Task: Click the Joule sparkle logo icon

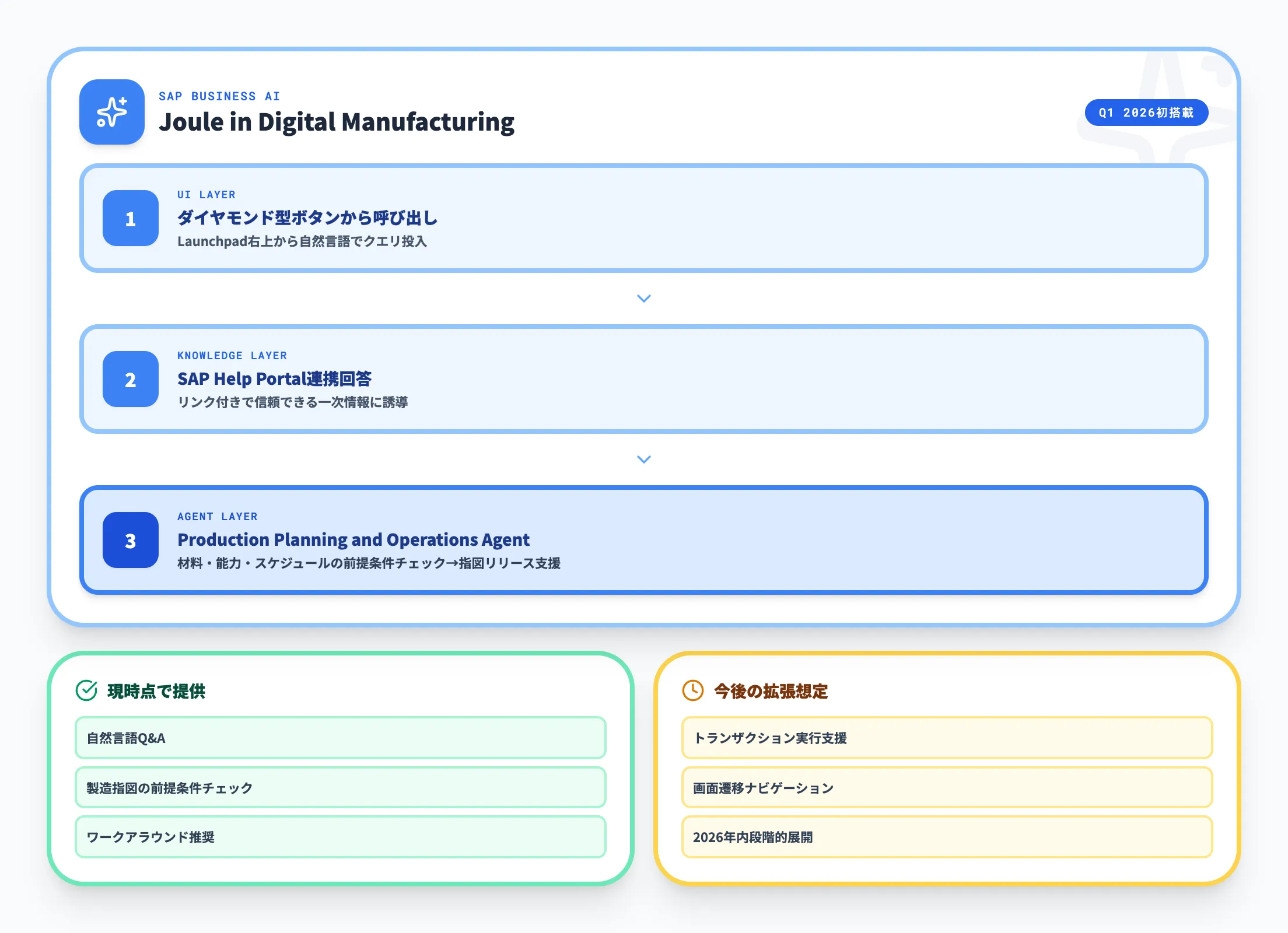Action: [111, 113]
